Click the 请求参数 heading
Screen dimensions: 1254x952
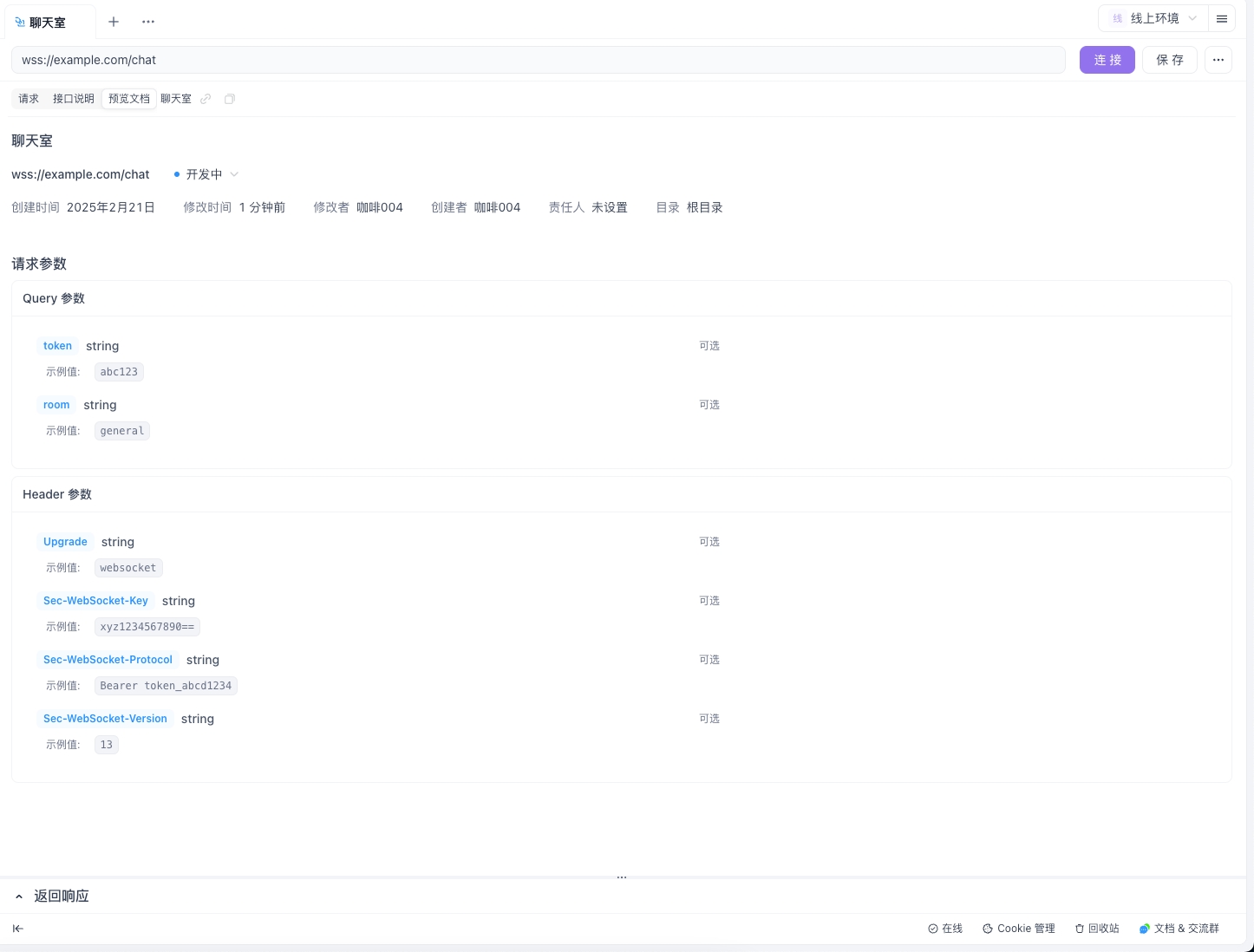[39, 264]
